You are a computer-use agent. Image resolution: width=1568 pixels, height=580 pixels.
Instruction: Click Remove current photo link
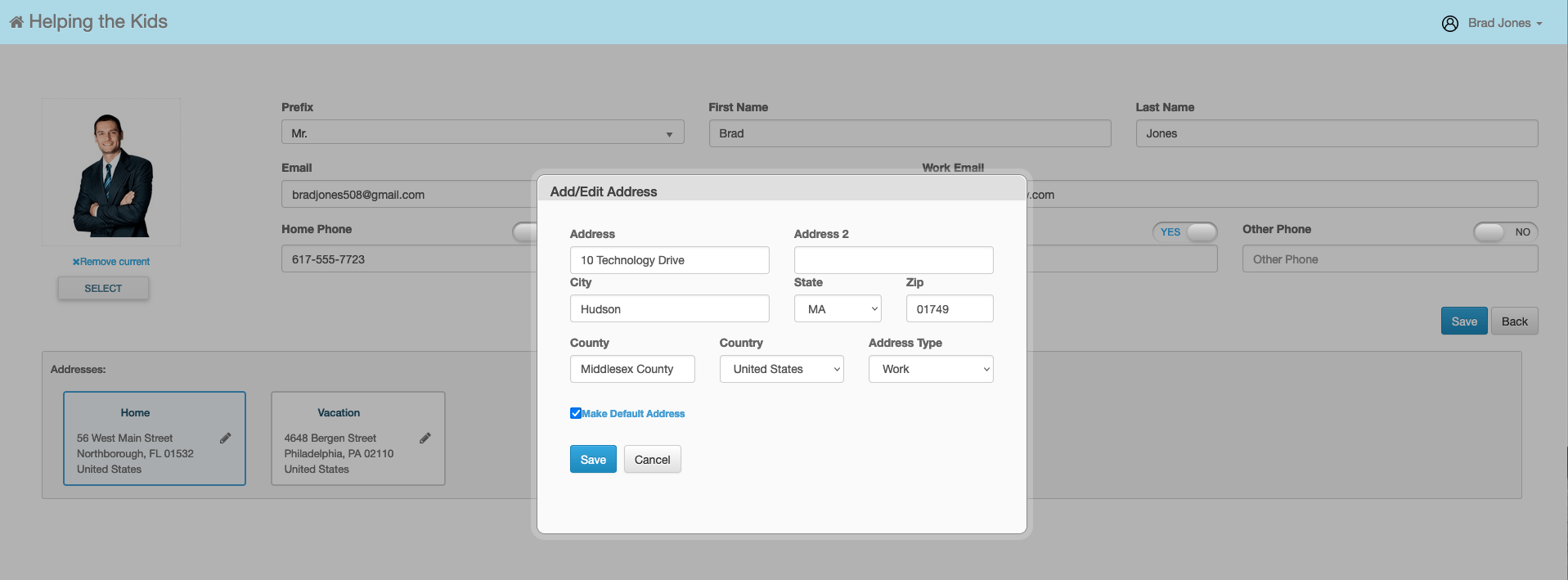[111, 262]
